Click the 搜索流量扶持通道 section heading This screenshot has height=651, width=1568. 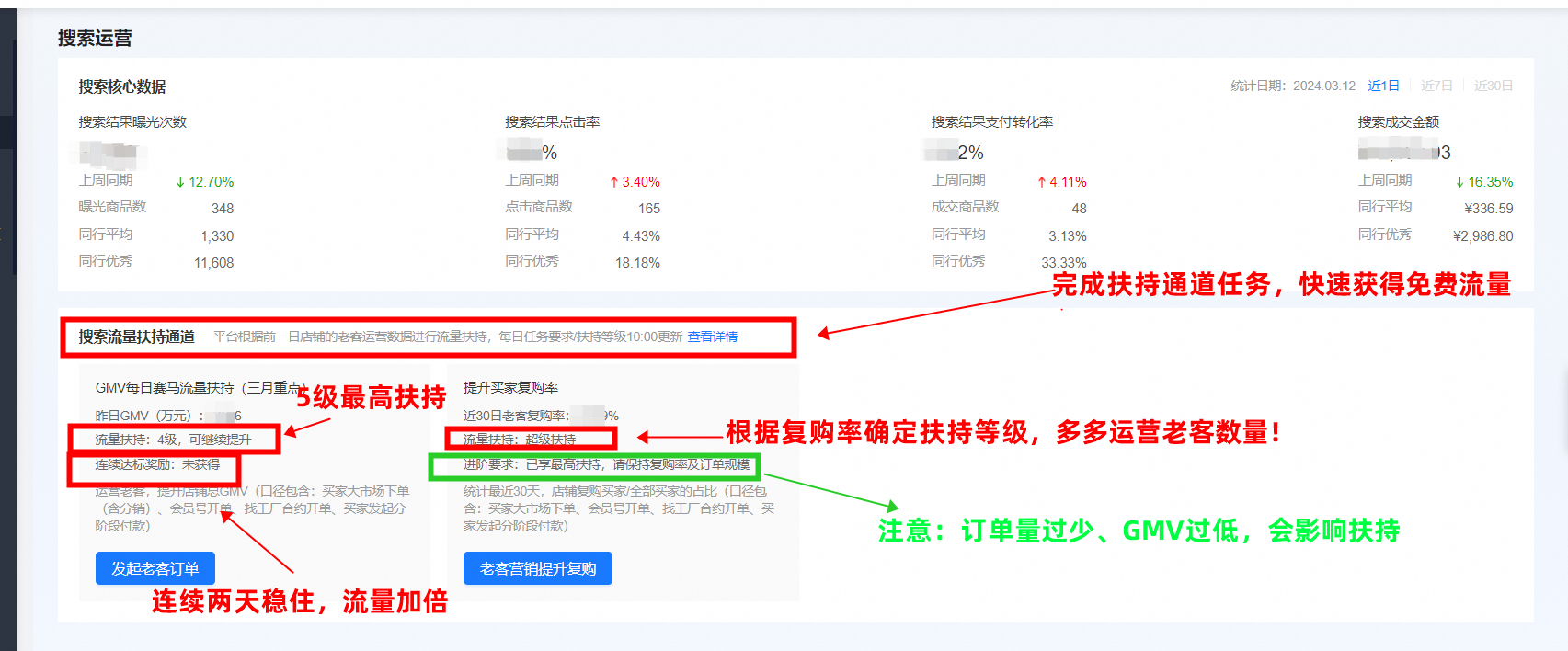pos(136,337)
